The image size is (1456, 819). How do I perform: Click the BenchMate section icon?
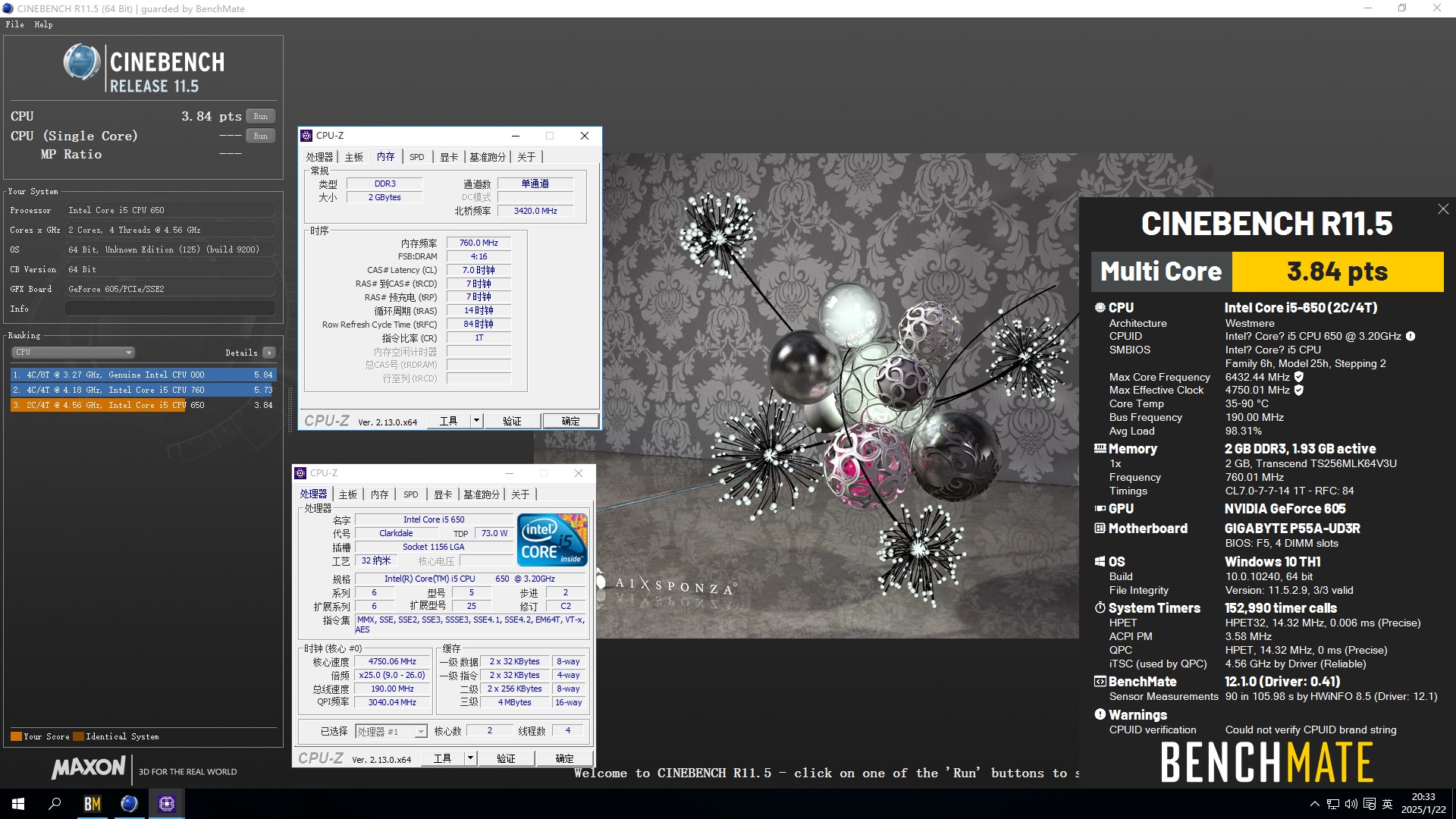(x=1100, y=682)
